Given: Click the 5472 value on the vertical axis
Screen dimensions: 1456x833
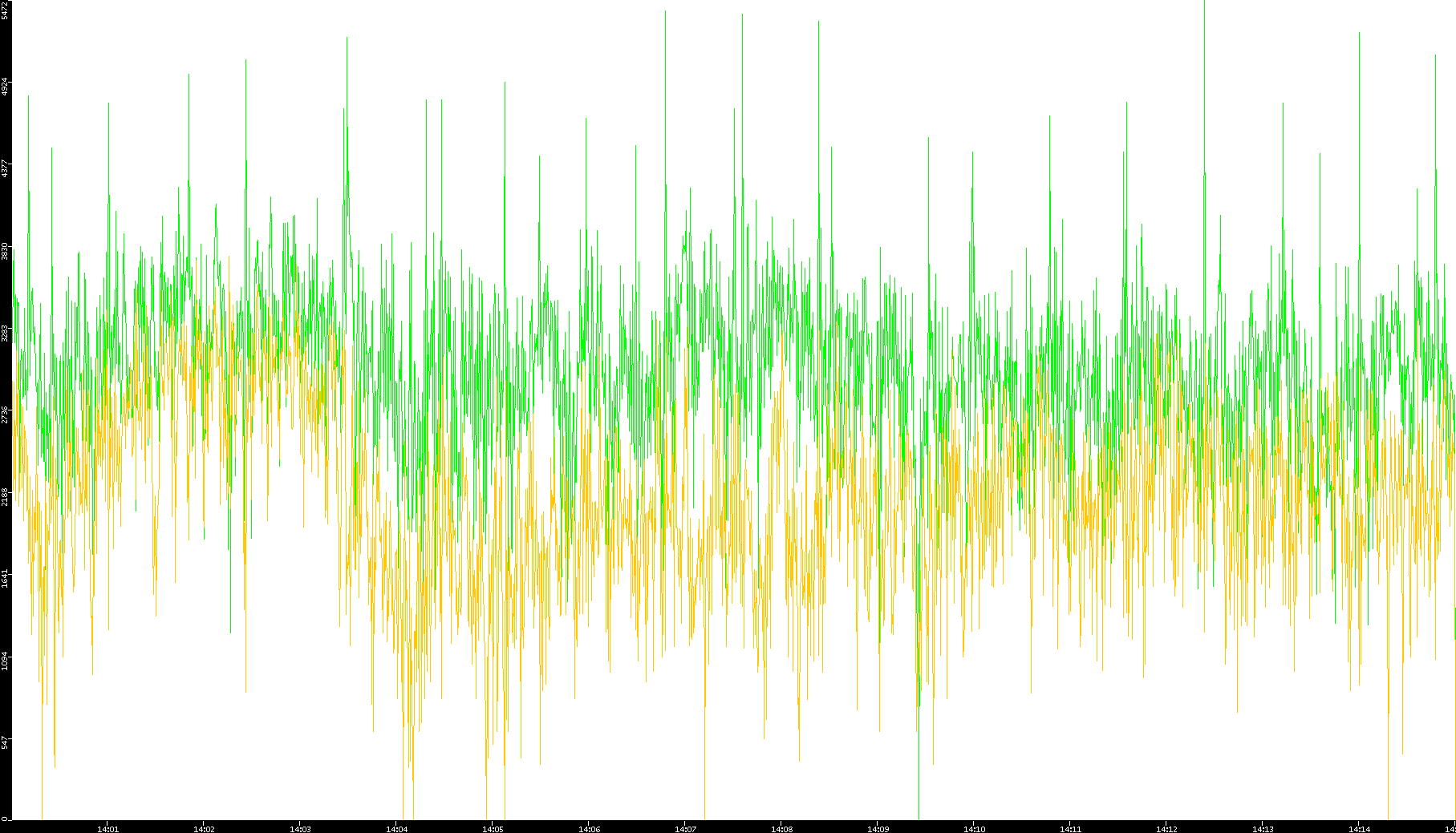Looking at the screenshot, I should [6, 10].
